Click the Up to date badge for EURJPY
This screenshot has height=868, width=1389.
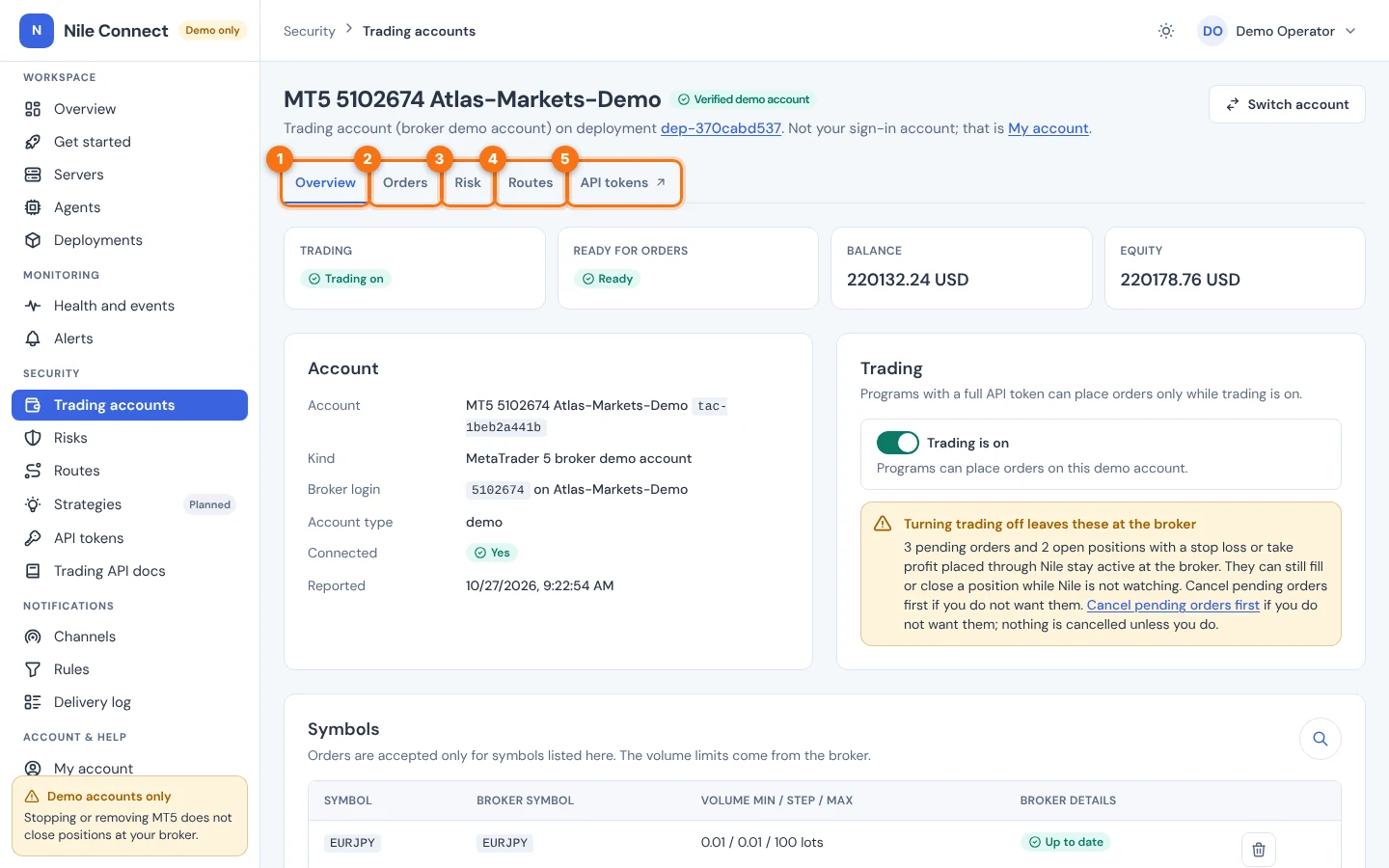1066,842
